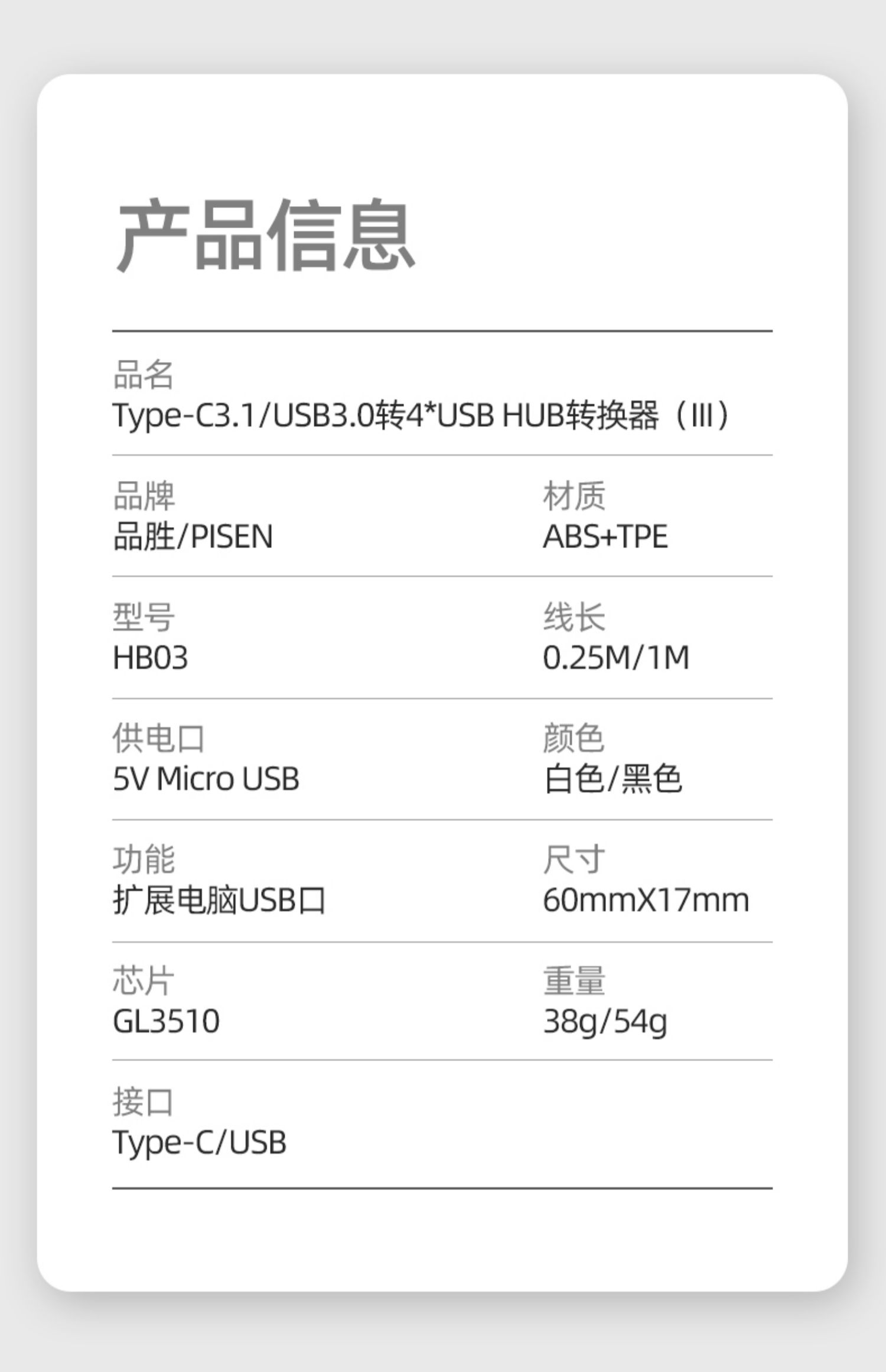
Task: Click the function value 扩展电脑USB口
Action: click(219, 900)
